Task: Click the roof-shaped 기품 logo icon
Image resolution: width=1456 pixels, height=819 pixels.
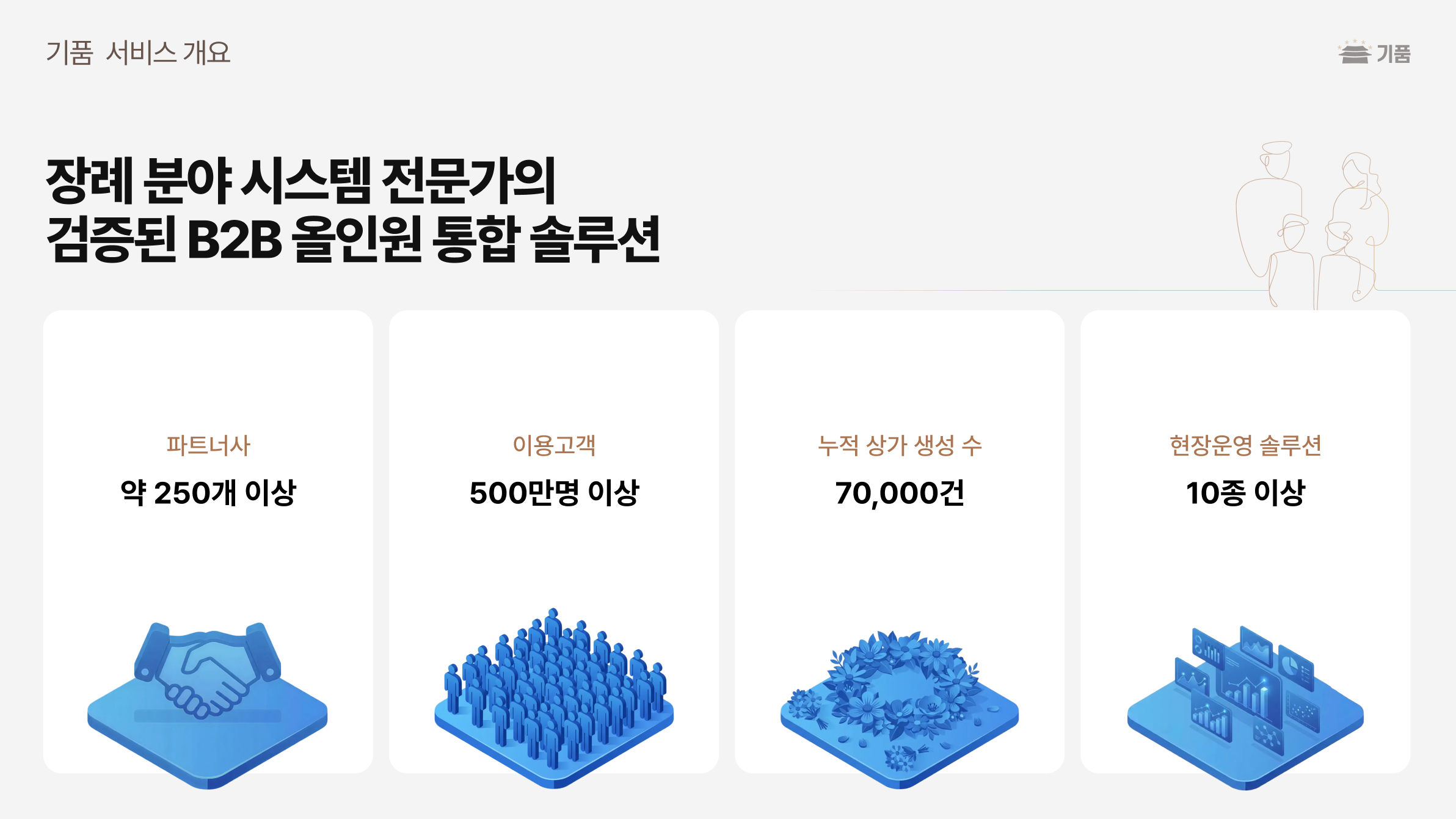Action: [1354, 53]
